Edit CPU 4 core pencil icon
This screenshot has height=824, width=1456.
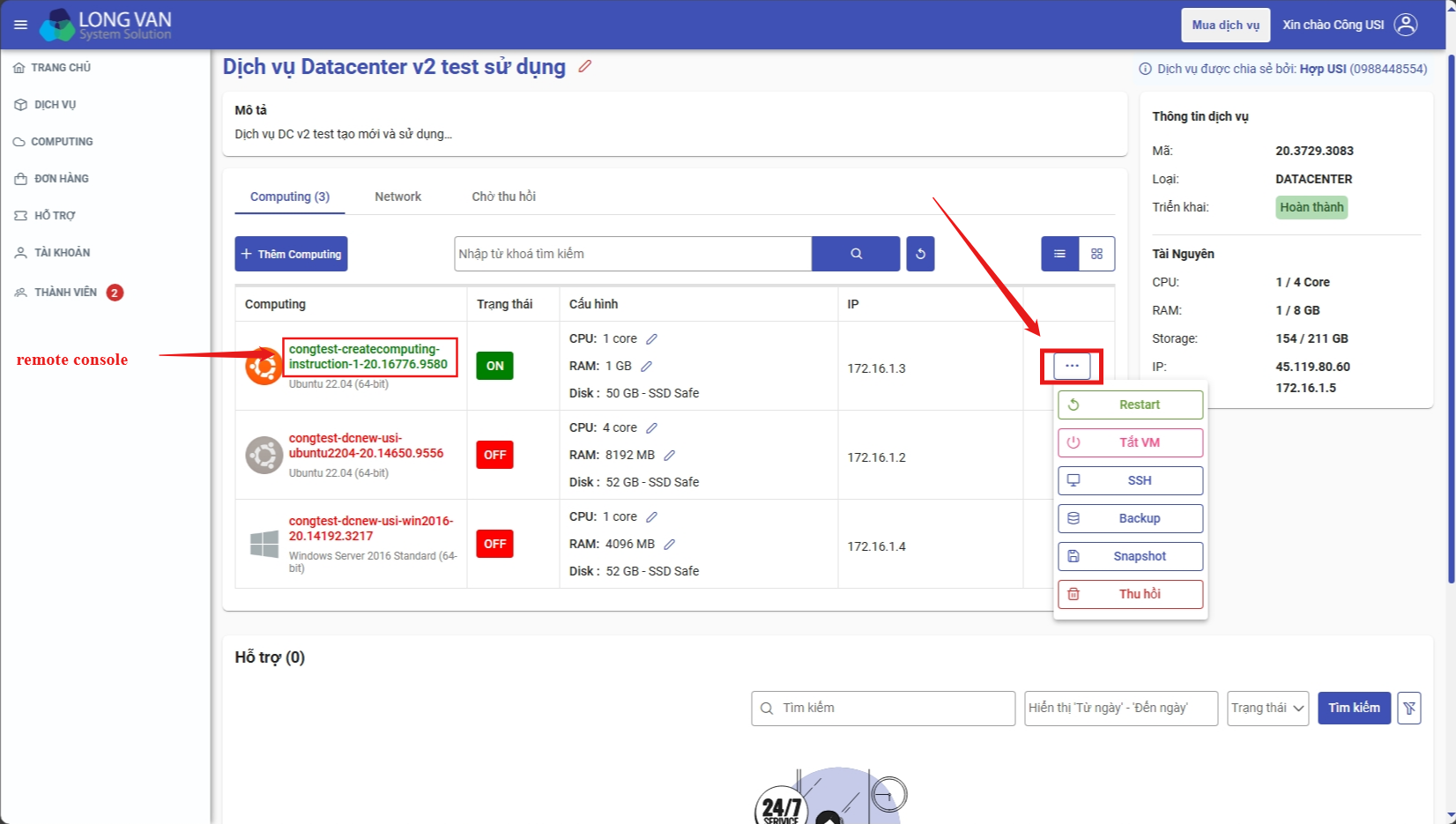tap(651, 428)
